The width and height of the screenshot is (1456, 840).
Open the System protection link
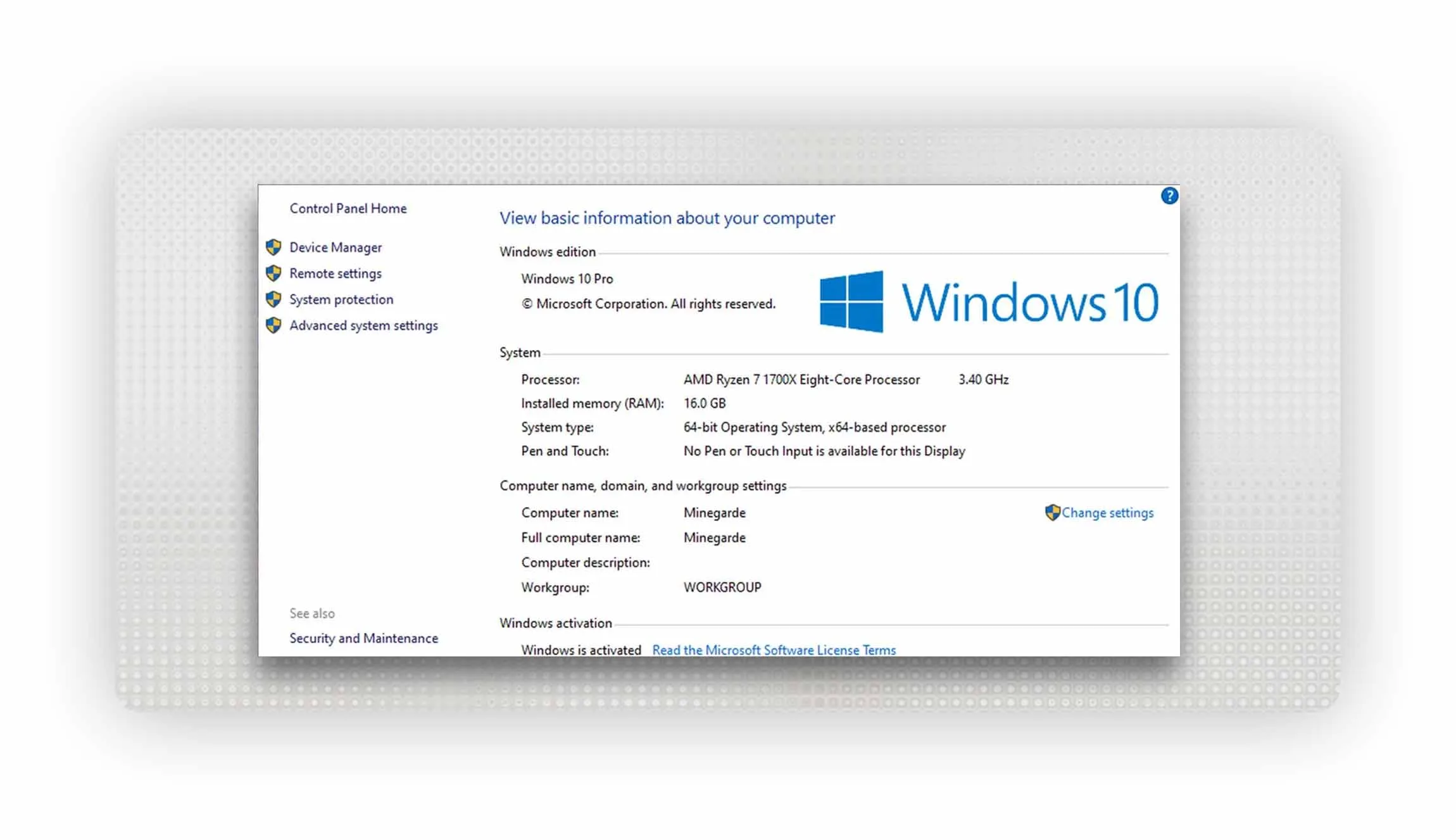[341, 299]
